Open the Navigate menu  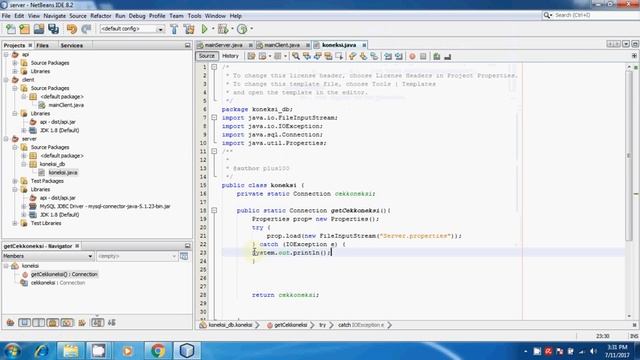(55, 16)
